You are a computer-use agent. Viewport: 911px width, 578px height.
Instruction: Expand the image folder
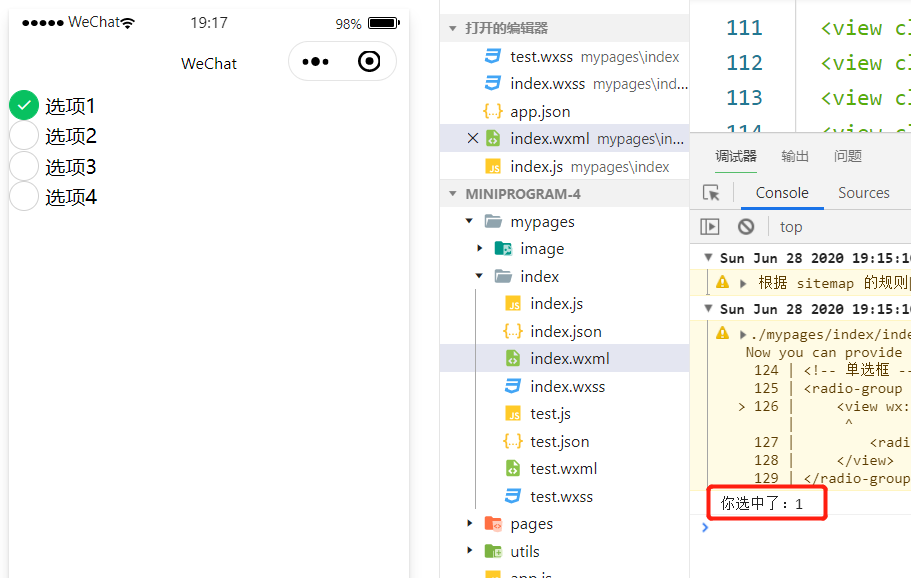[479, 249]
